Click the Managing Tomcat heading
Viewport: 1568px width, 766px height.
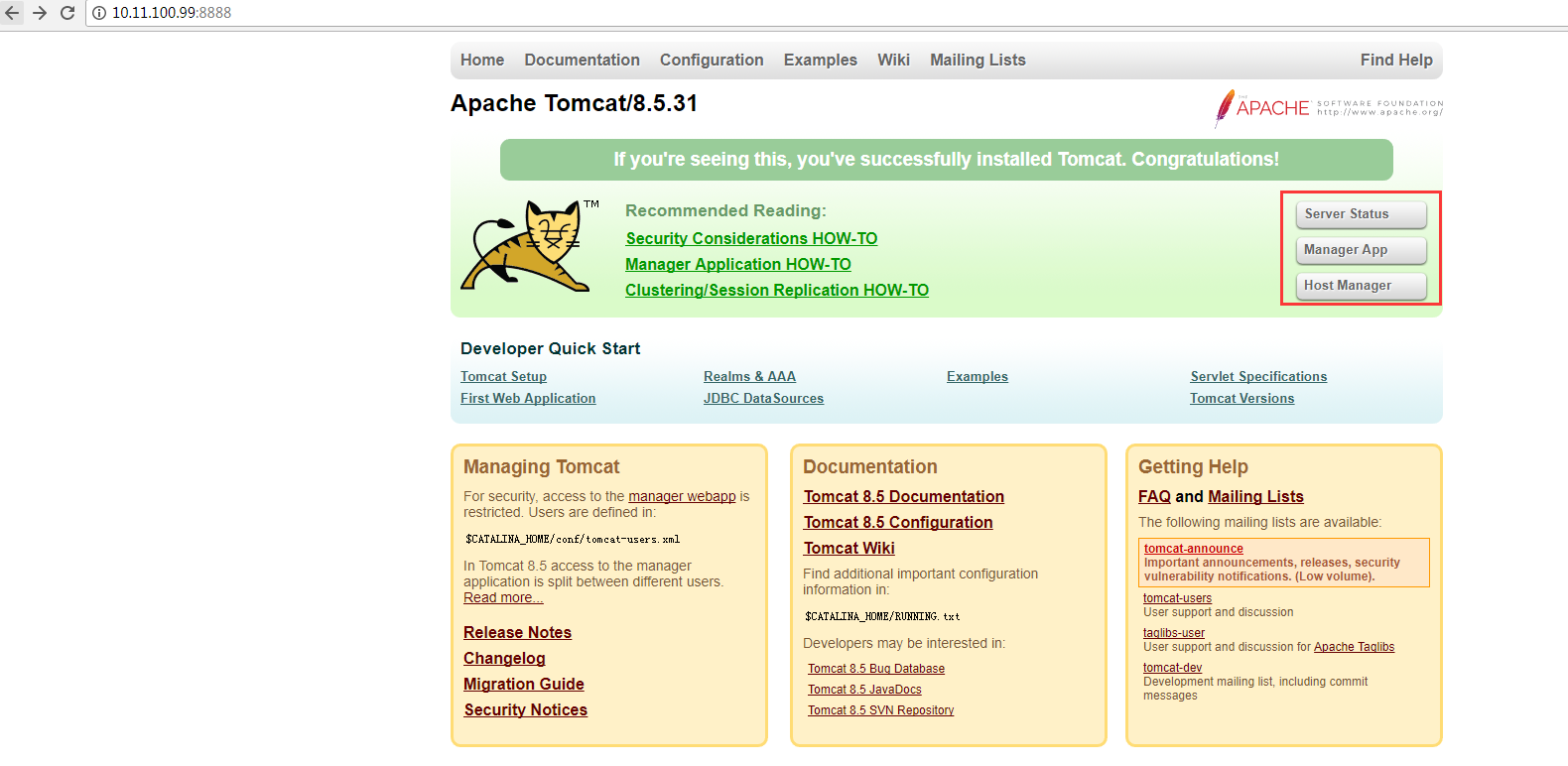tap(541, 466)
